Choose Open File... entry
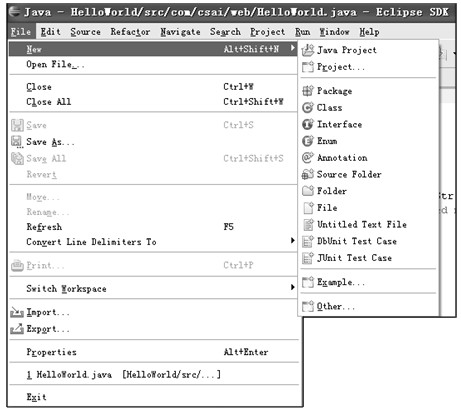This screenshot has height=413, width=461. pyautogui.click(x=153, y=65)
